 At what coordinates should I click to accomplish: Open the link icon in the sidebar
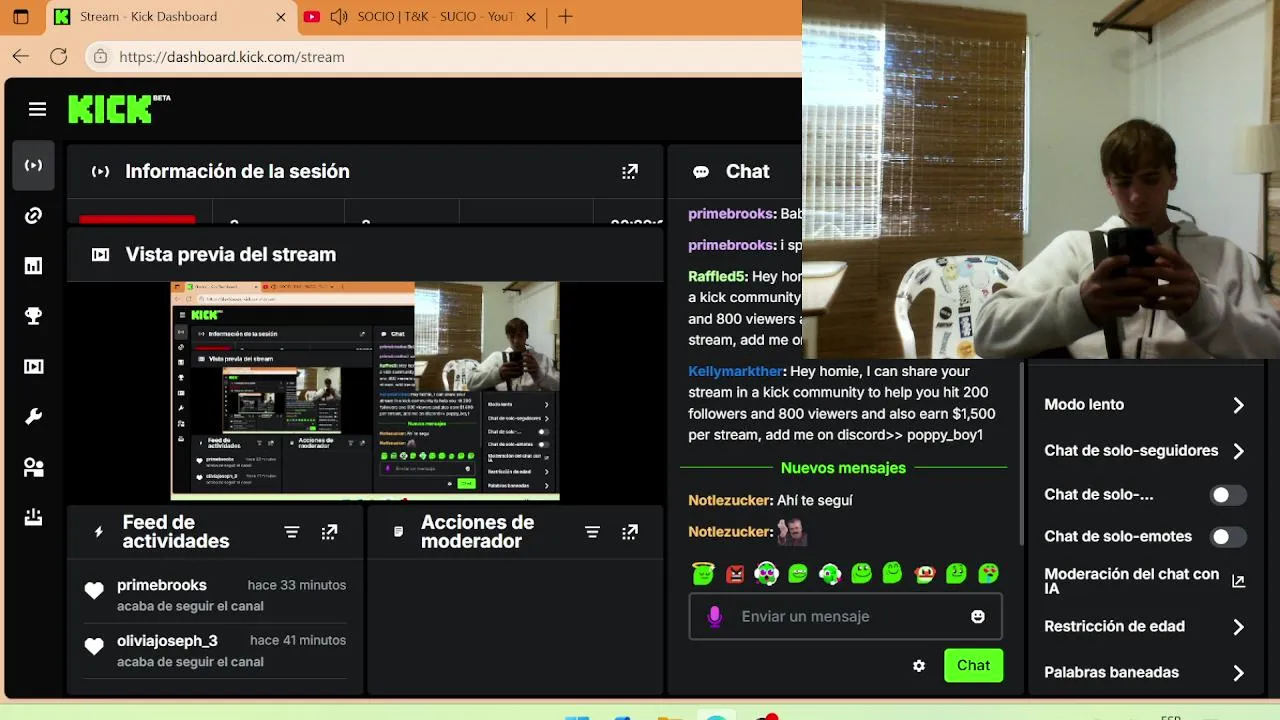[x=33, y=215]
